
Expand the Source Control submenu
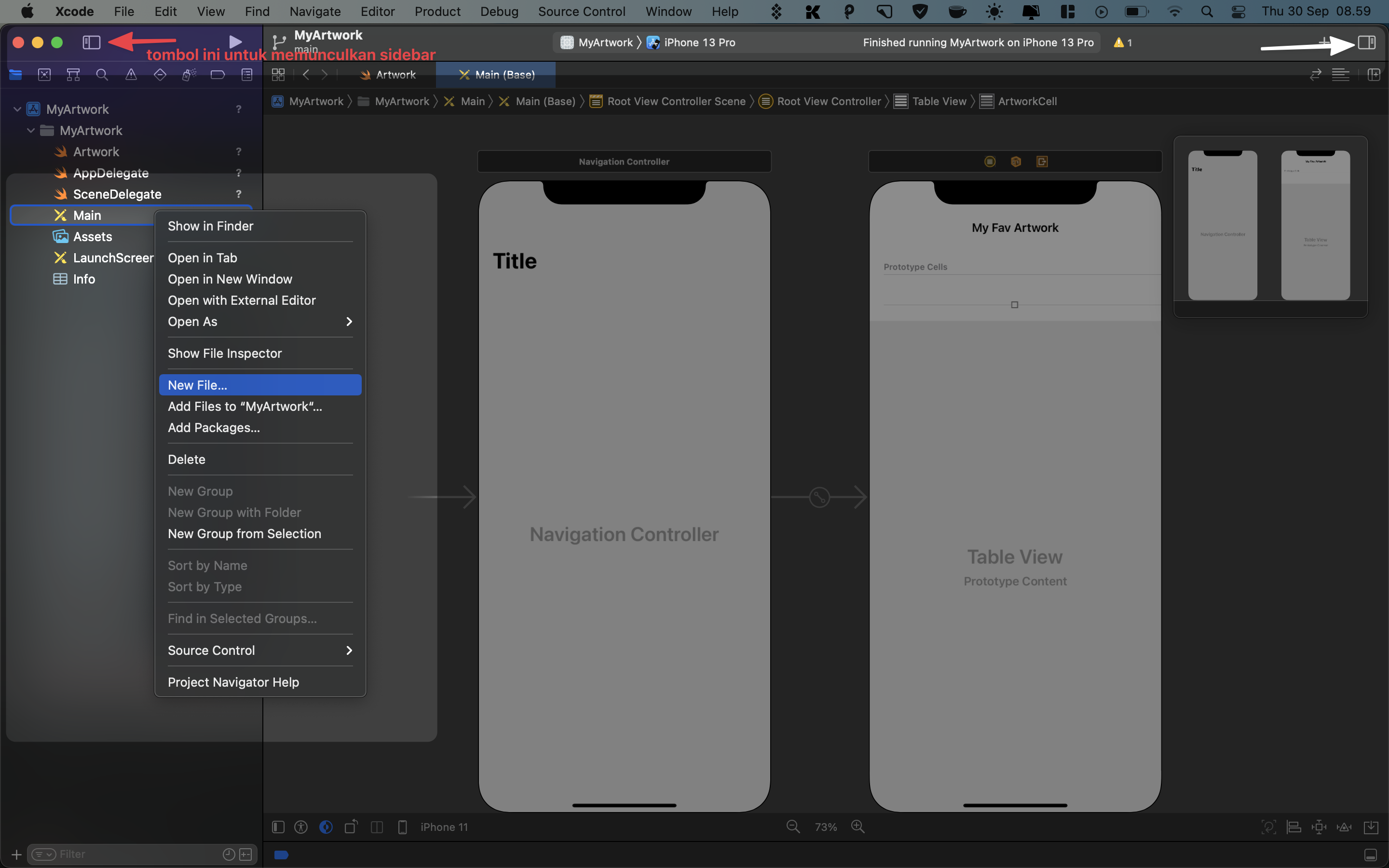(260, 651)
